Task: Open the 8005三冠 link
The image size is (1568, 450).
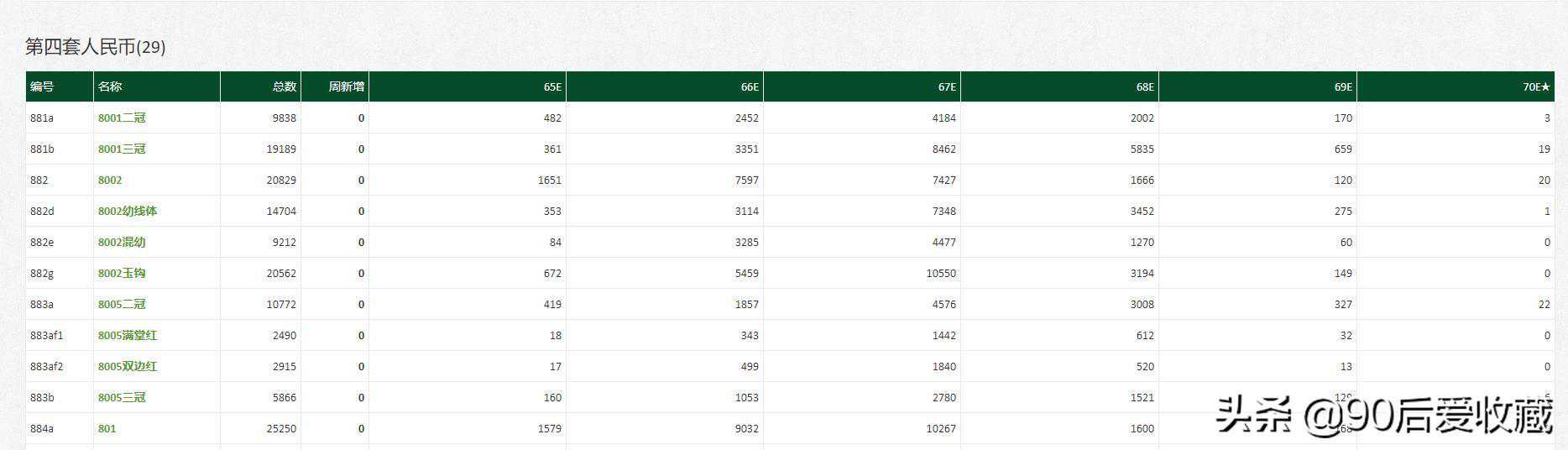Action: click(122, 398)
